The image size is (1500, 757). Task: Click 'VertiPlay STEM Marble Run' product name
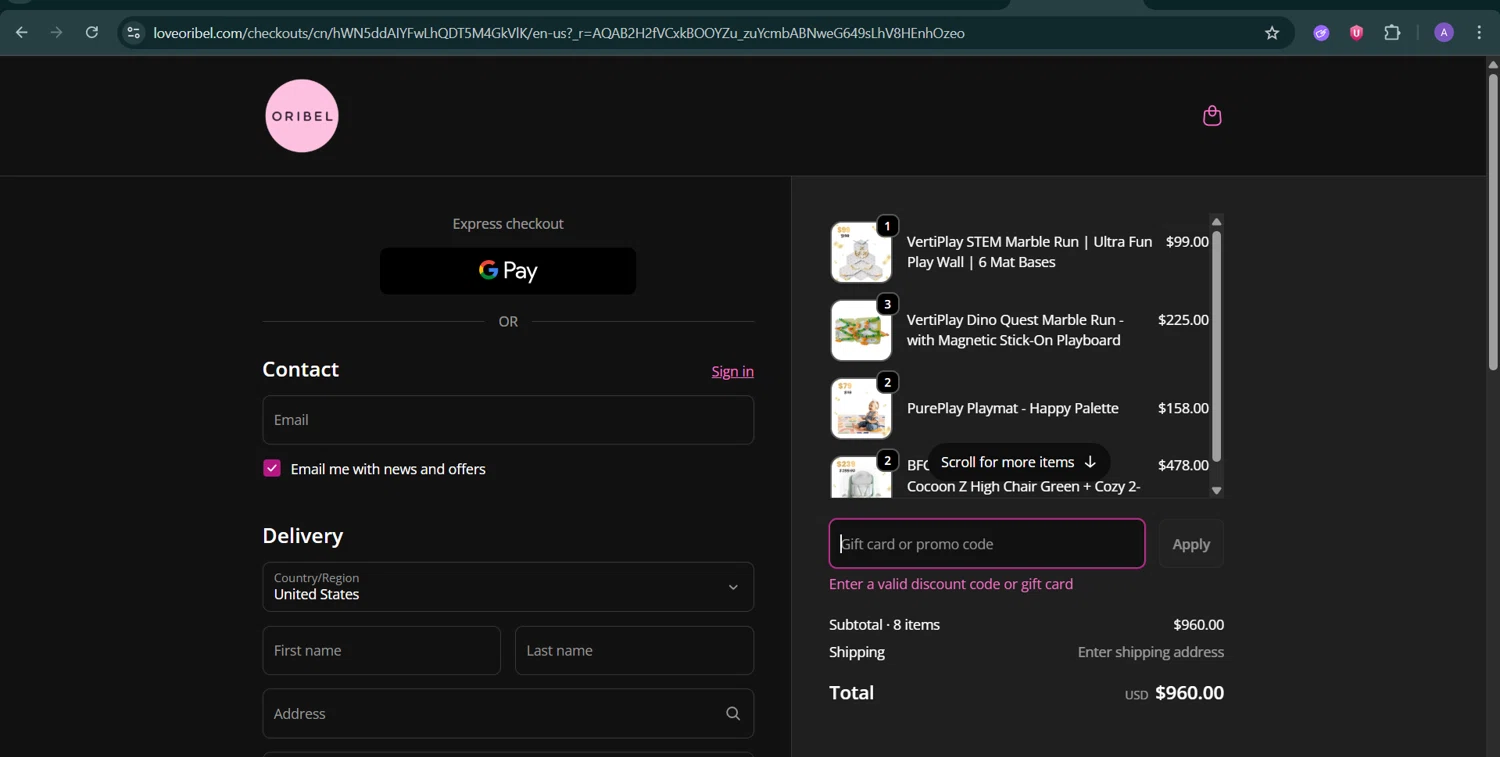tap(1029, 252)
